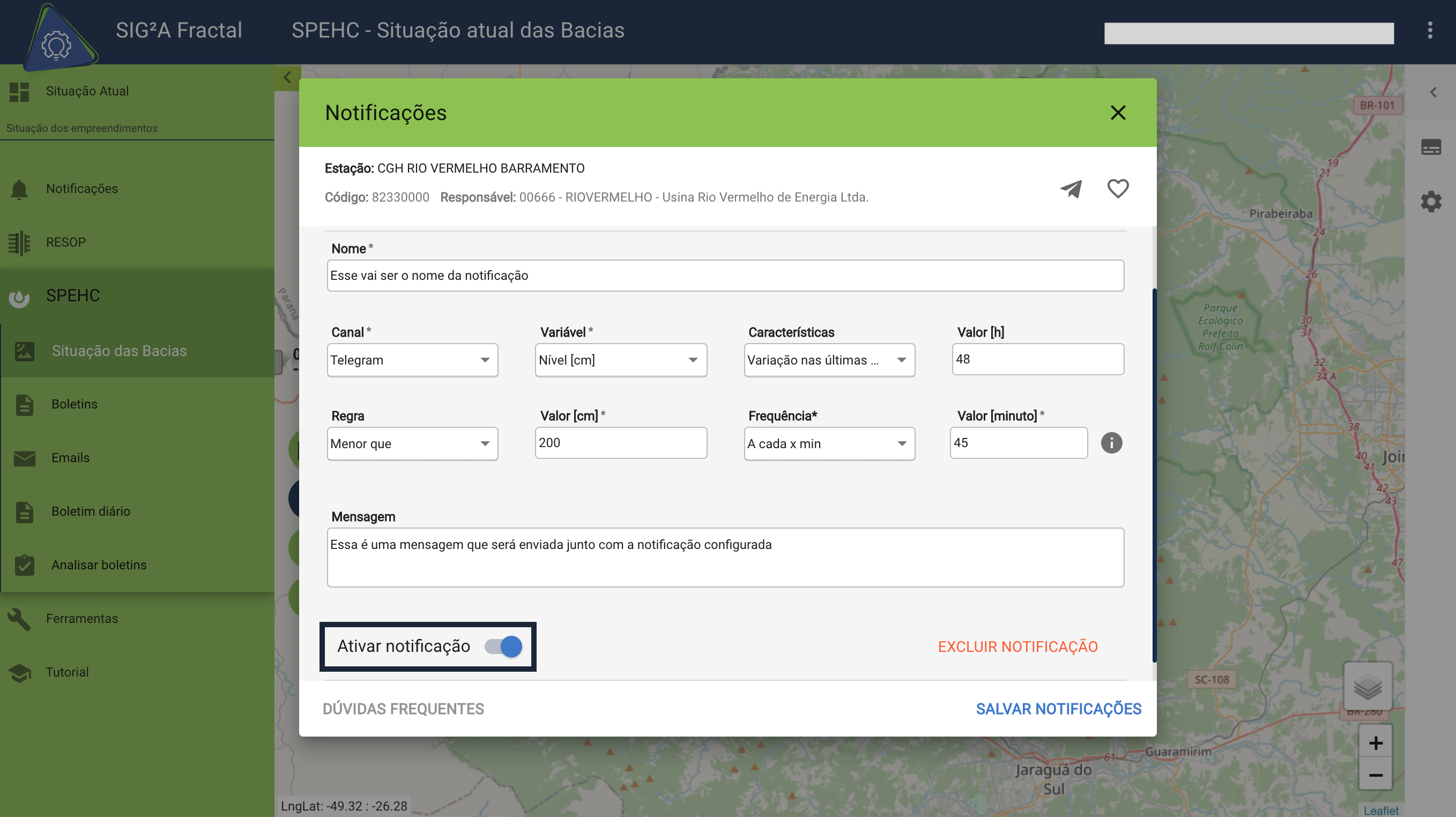The image size is (1456, 817).
Task: Open the Regra dropdown Menor que
Action: point(412,444)
